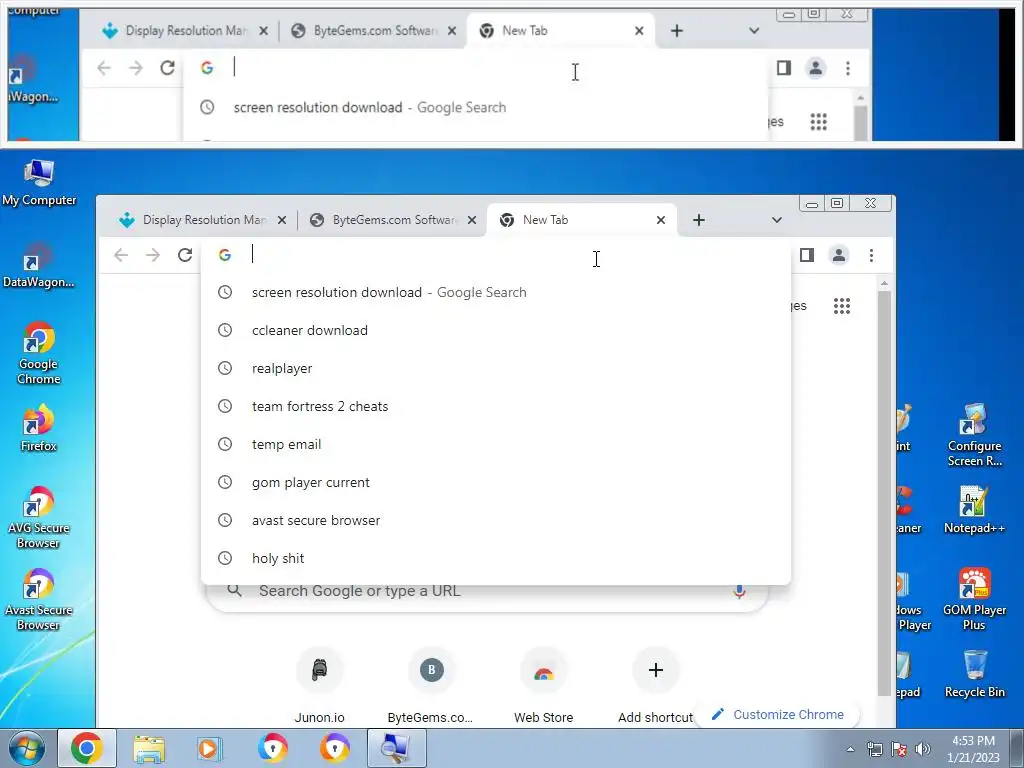Viewport: 1024px width, 768px height.
Task: Start voice search with microphone icon
Action: 739,591
